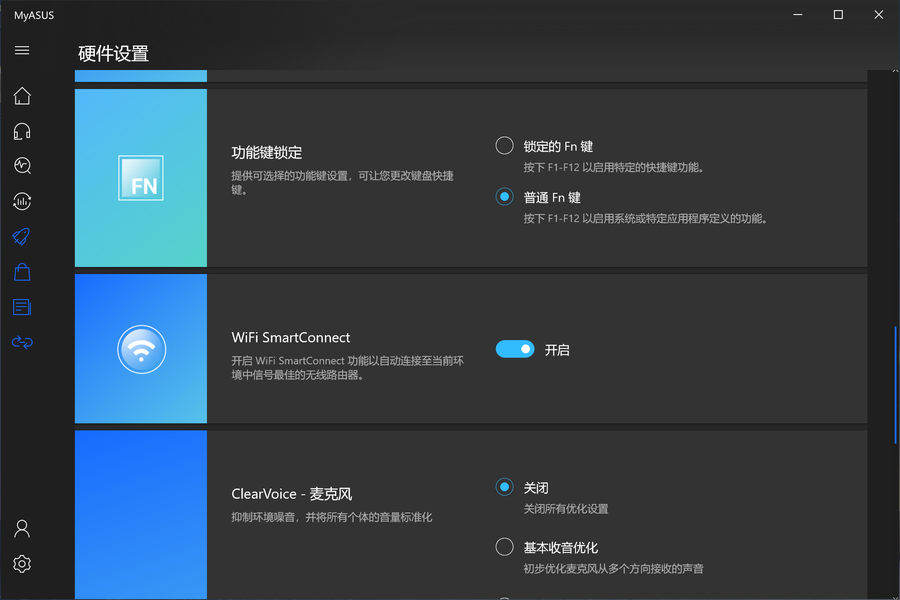Viewport: 900px width, 600px height.
Task: Click the FN key feature thumbnail
Action: coord(140,177)
